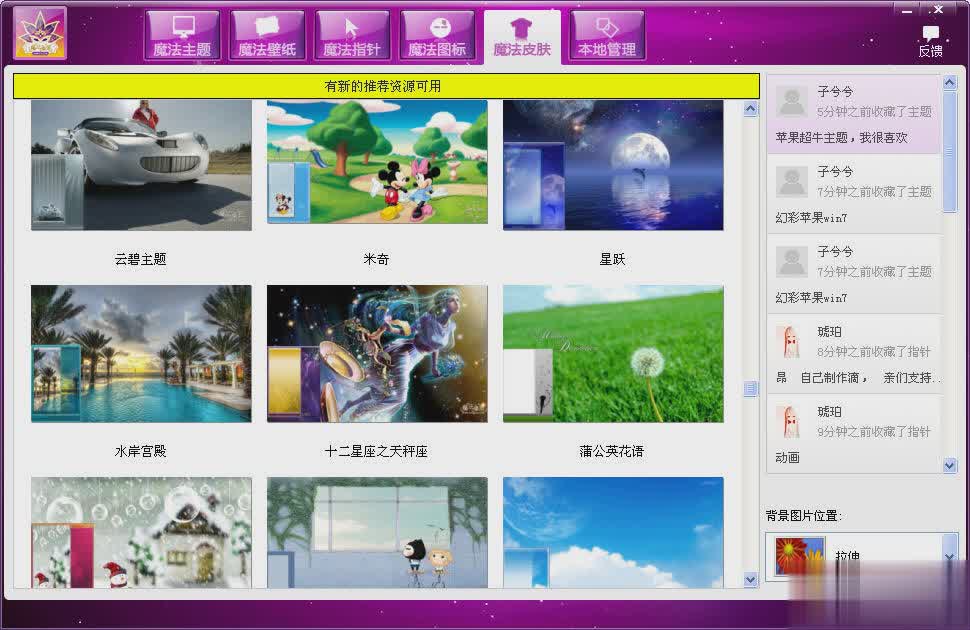Image resolution: width=970 pixels, height=630 pixels.
Task: Select the 云碧主题 car skin thumbnail
Action: coord(141,165)
